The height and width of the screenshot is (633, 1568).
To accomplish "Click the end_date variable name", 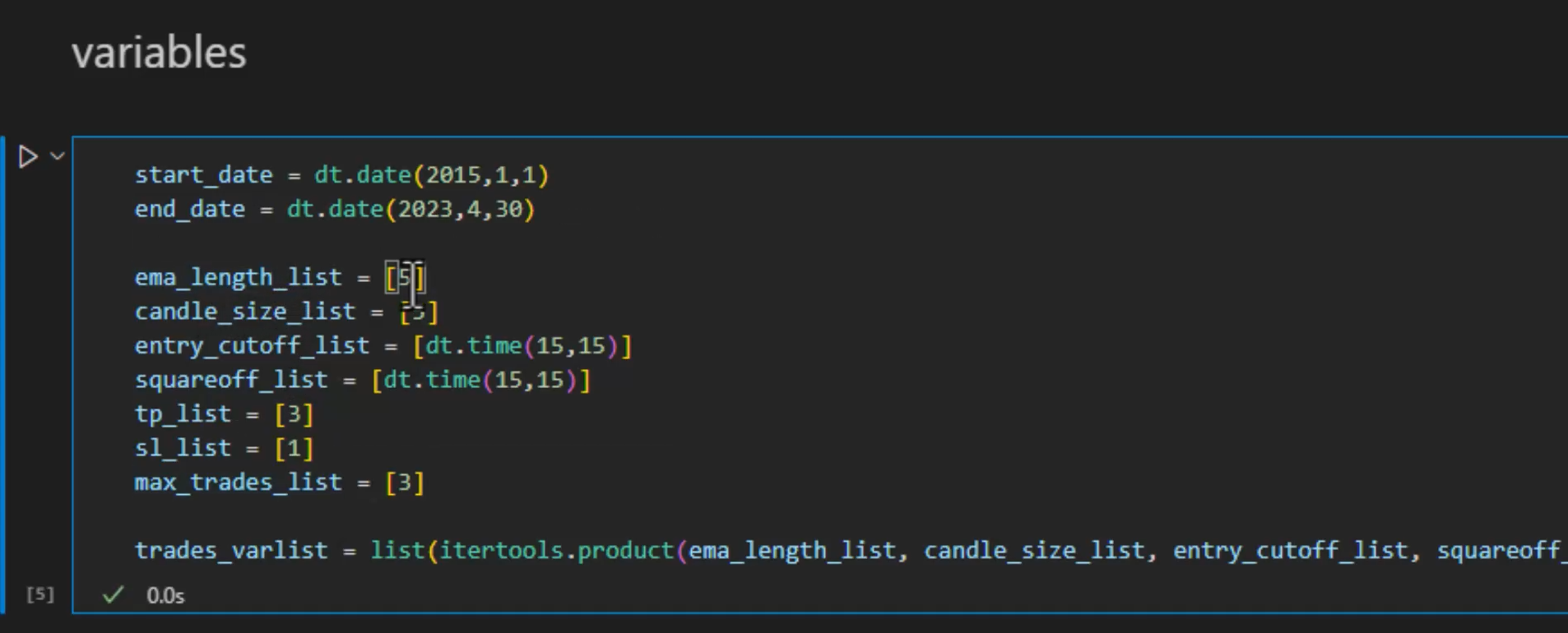I will tap(189, 210).
